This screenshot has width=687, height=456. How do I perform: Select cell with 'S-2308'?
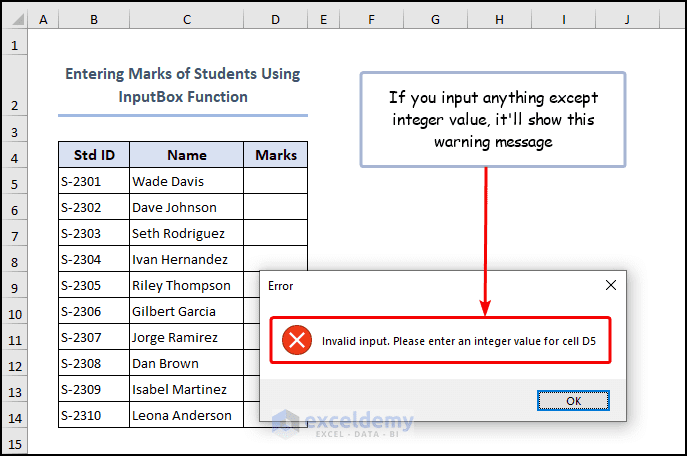[x=94, y=363]
